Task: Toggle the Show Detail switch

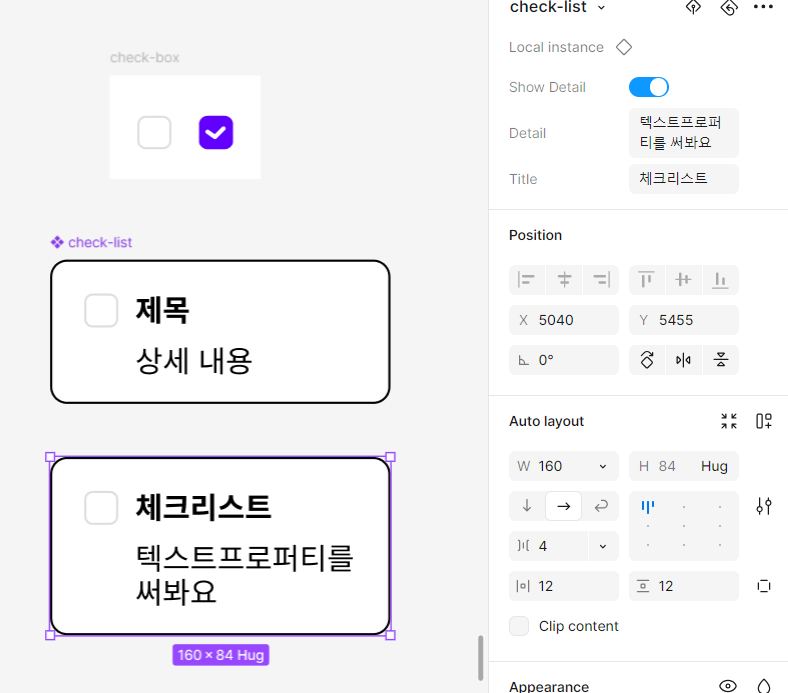Action: click(x=648, y=87)
